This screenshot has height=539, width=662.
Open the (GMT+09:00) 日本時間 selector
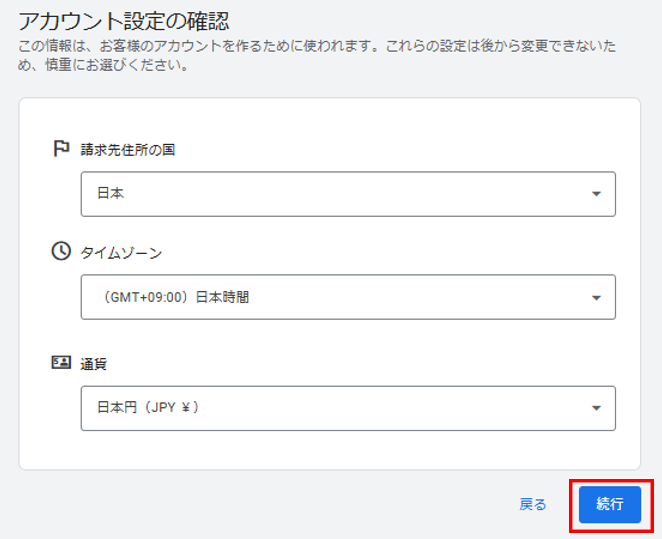point(348,297)
